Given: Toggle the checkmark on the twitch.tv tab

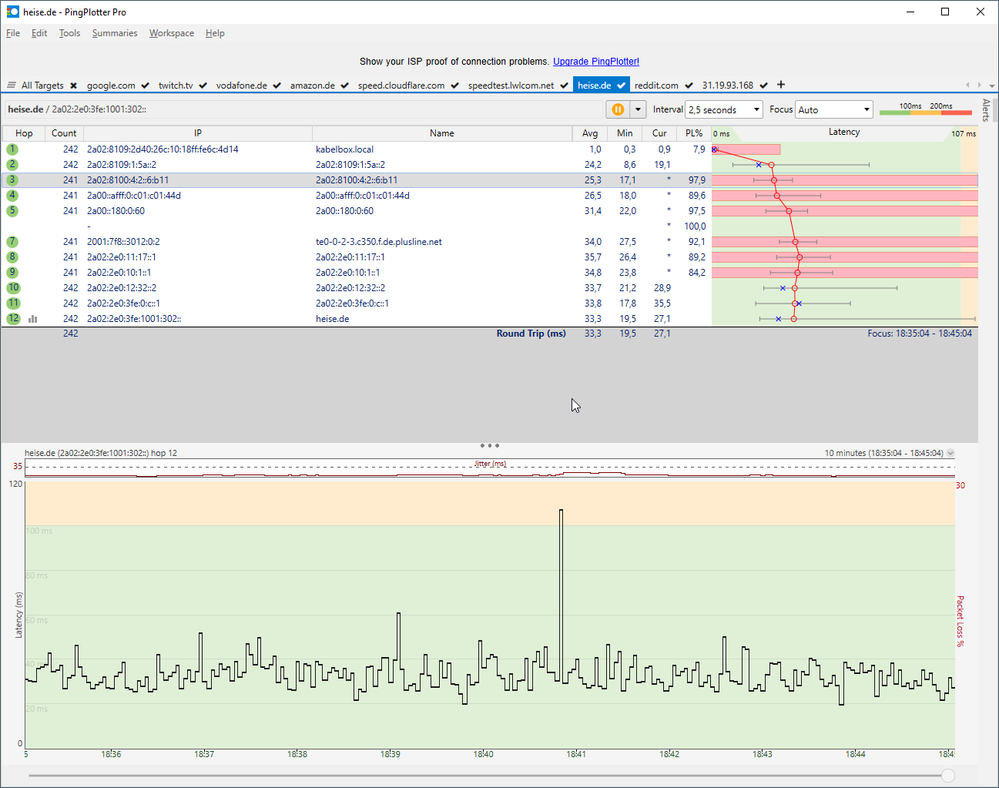Looking at the screenshot, I should click(204, 86).
